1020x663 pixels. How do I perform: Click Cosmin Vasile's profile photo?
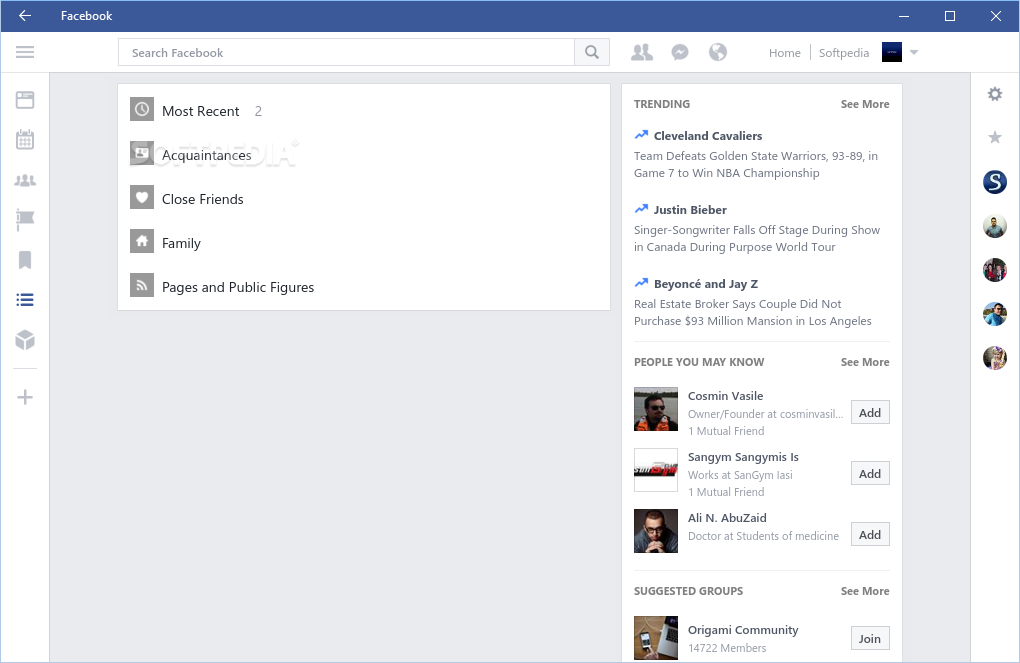point(656,409)
